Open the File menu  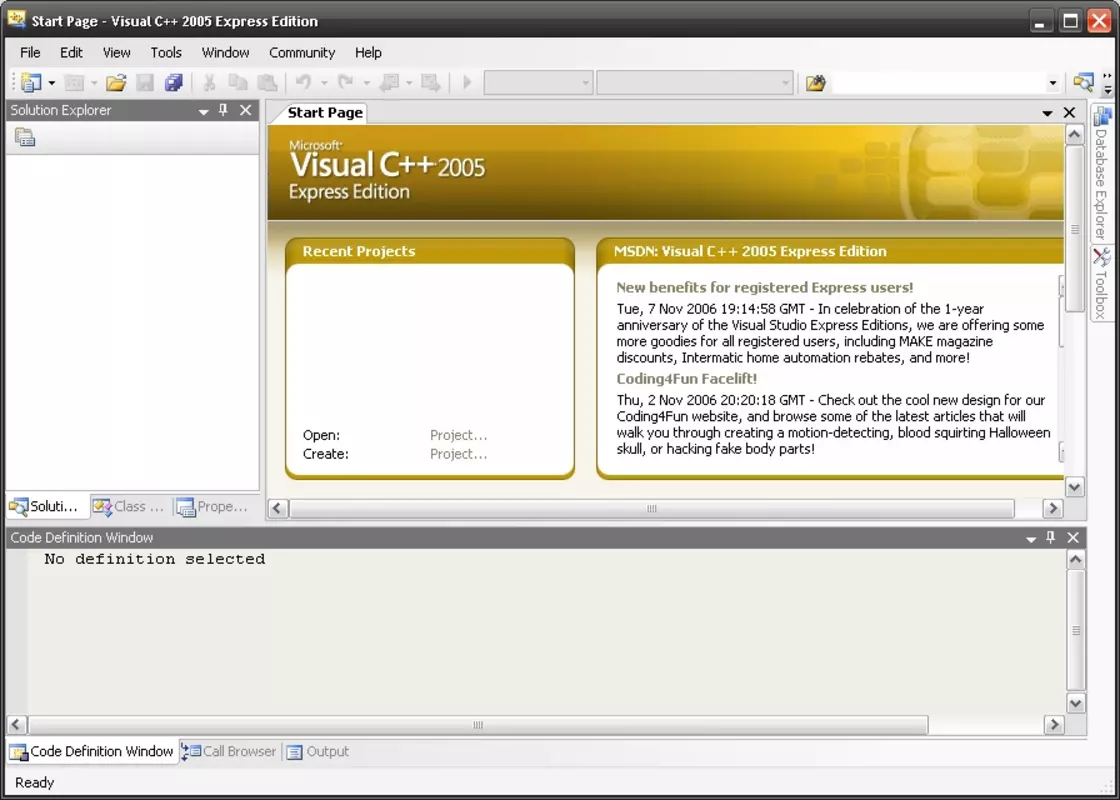click(30, 52)
